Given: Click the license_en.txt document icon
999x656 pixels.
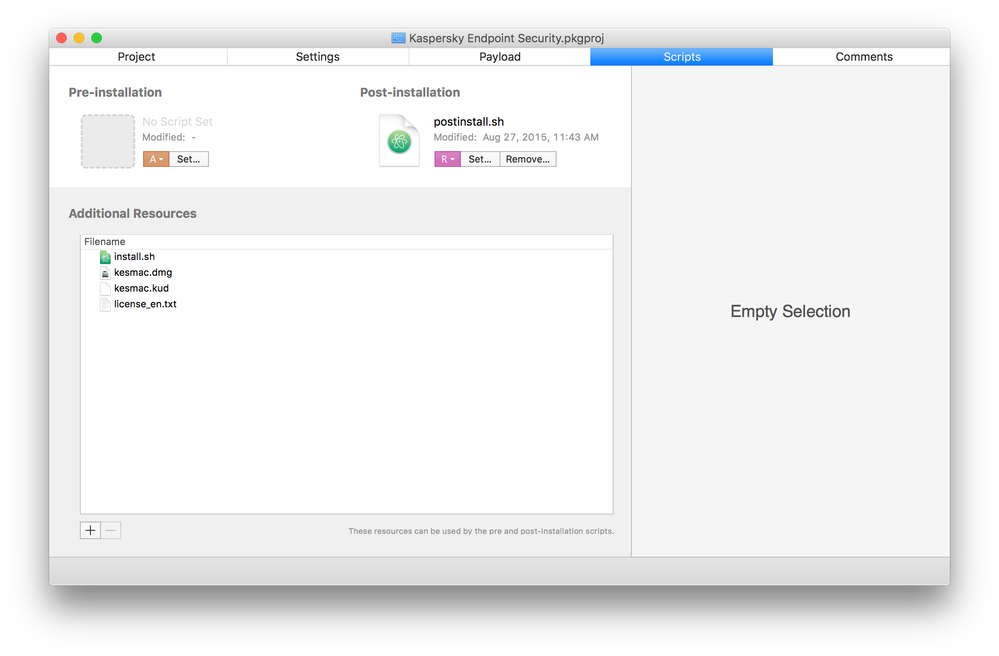Looking at the screenshot, I should coord(105,304).
